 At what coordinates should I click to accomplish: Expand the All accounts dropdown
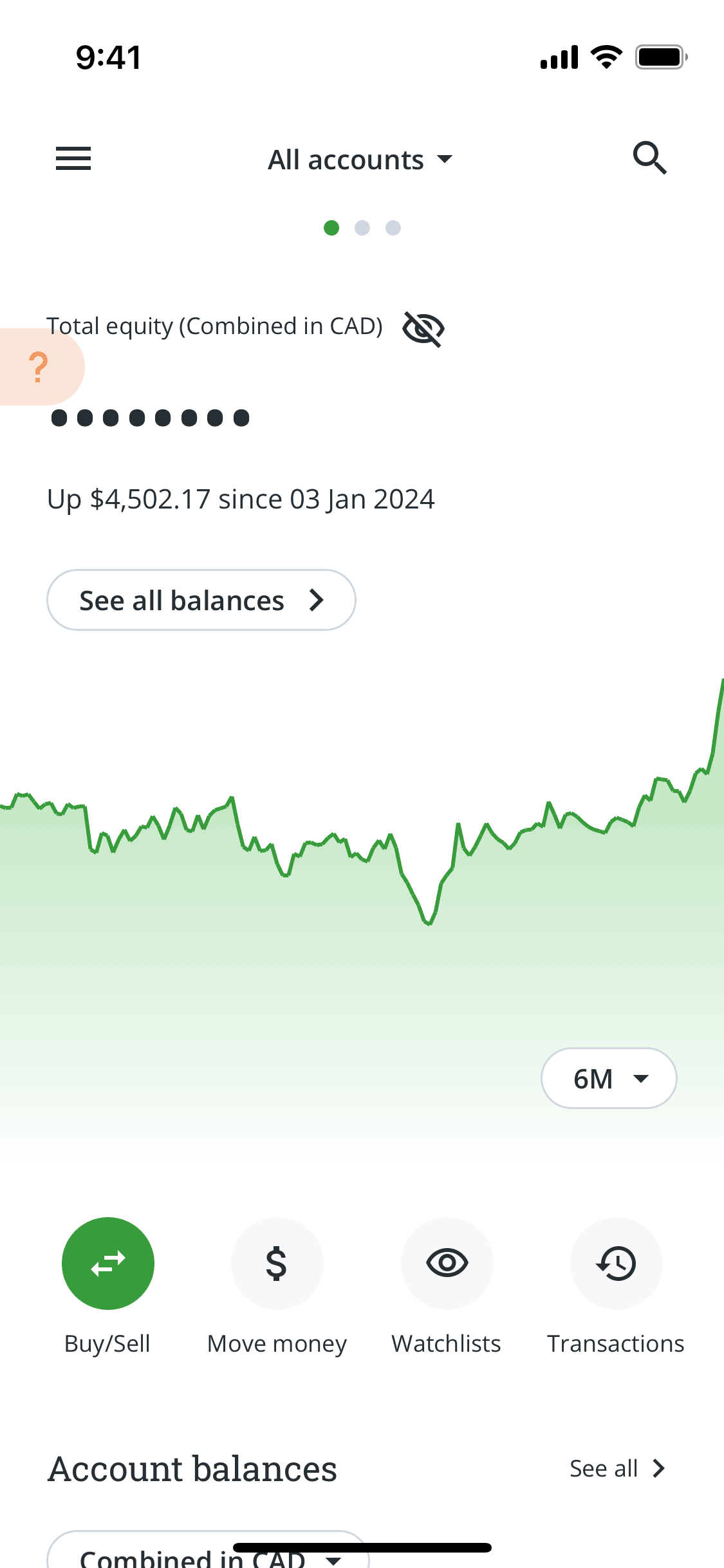(360, 160)
